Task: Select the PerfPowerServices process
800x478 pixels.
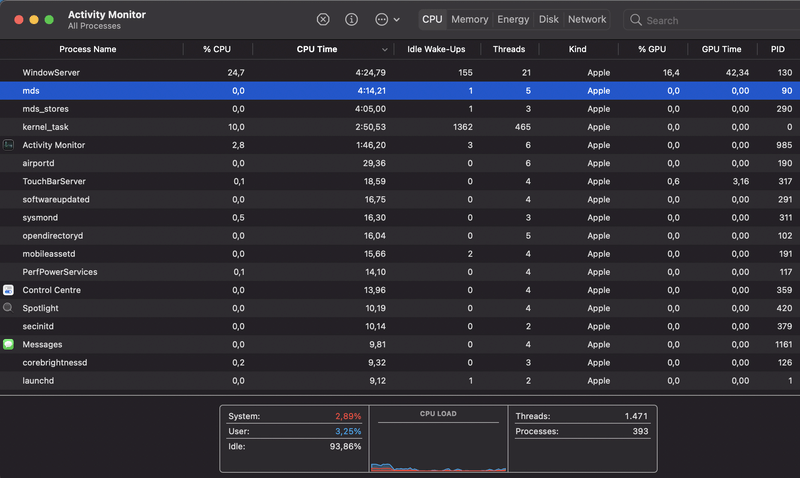Action: 60,272
